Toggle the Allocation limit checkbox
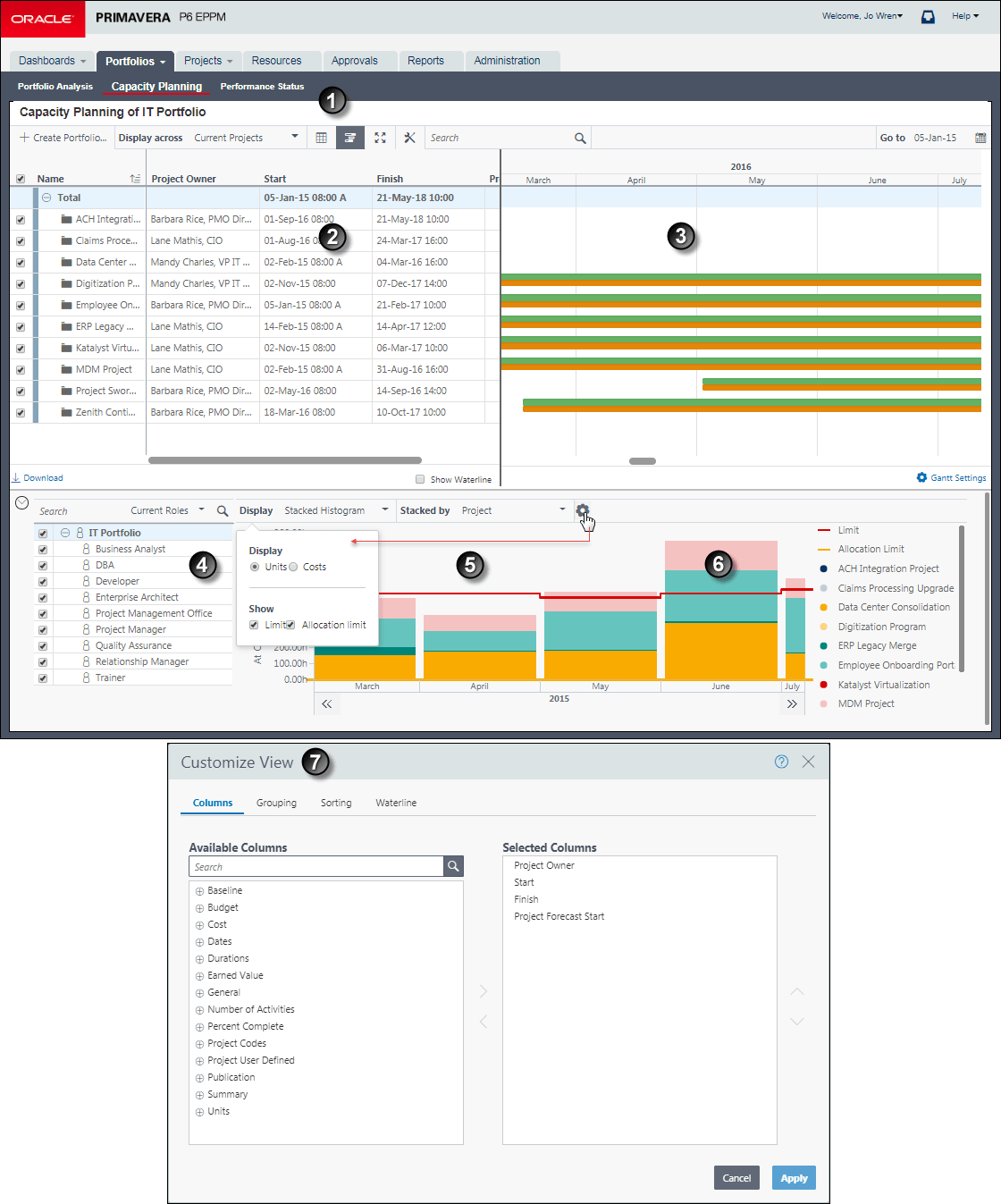The image size is (1001, 1204). coord(290,625)
